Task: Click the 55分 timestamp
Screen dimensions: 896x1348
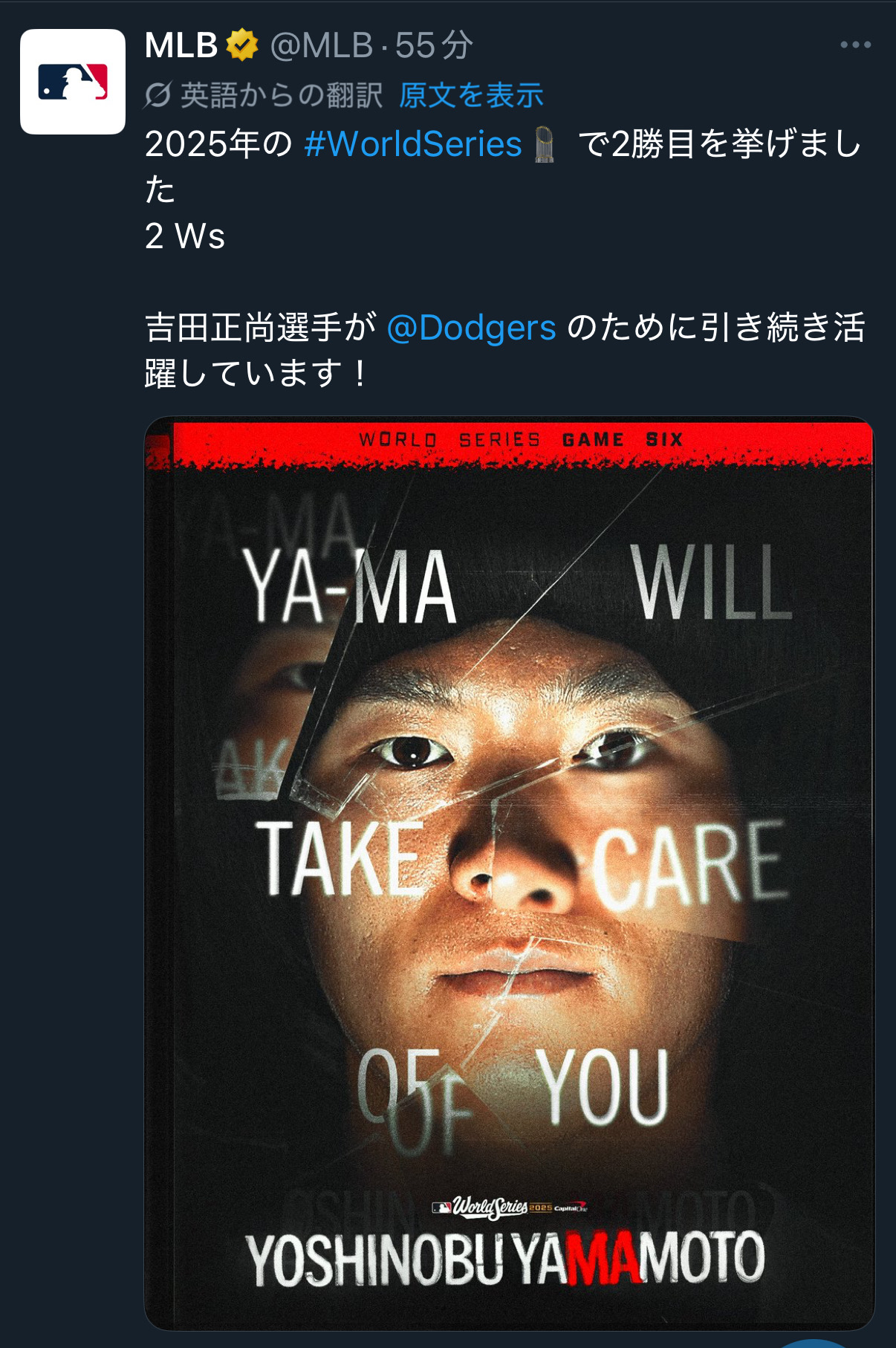Action: [x=434, y=45]
